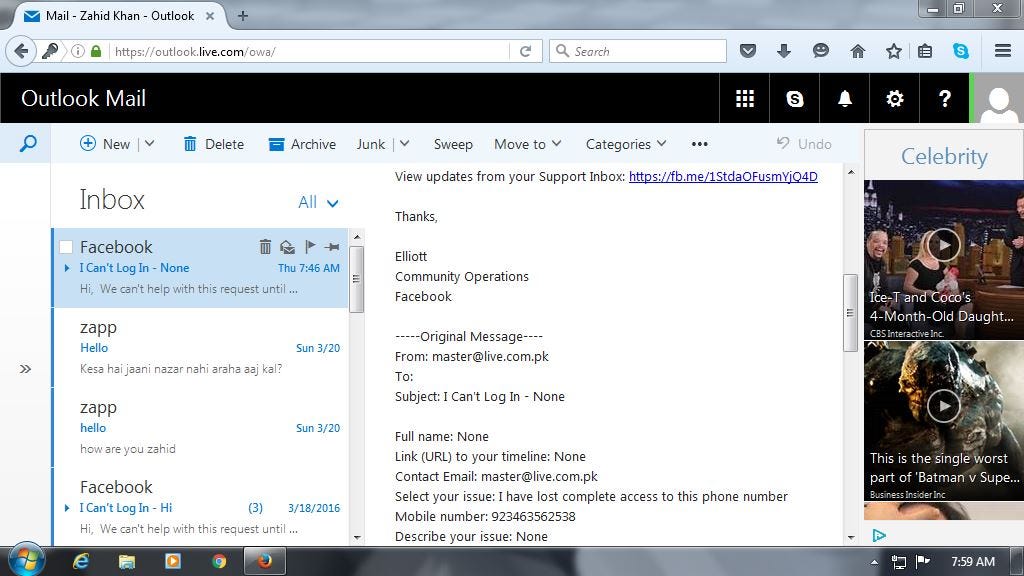This screenshot has height=576, width=1024.
Task: Open the zapp 'Hello' email
Action: pyautogui.click(x=200, y=347)
